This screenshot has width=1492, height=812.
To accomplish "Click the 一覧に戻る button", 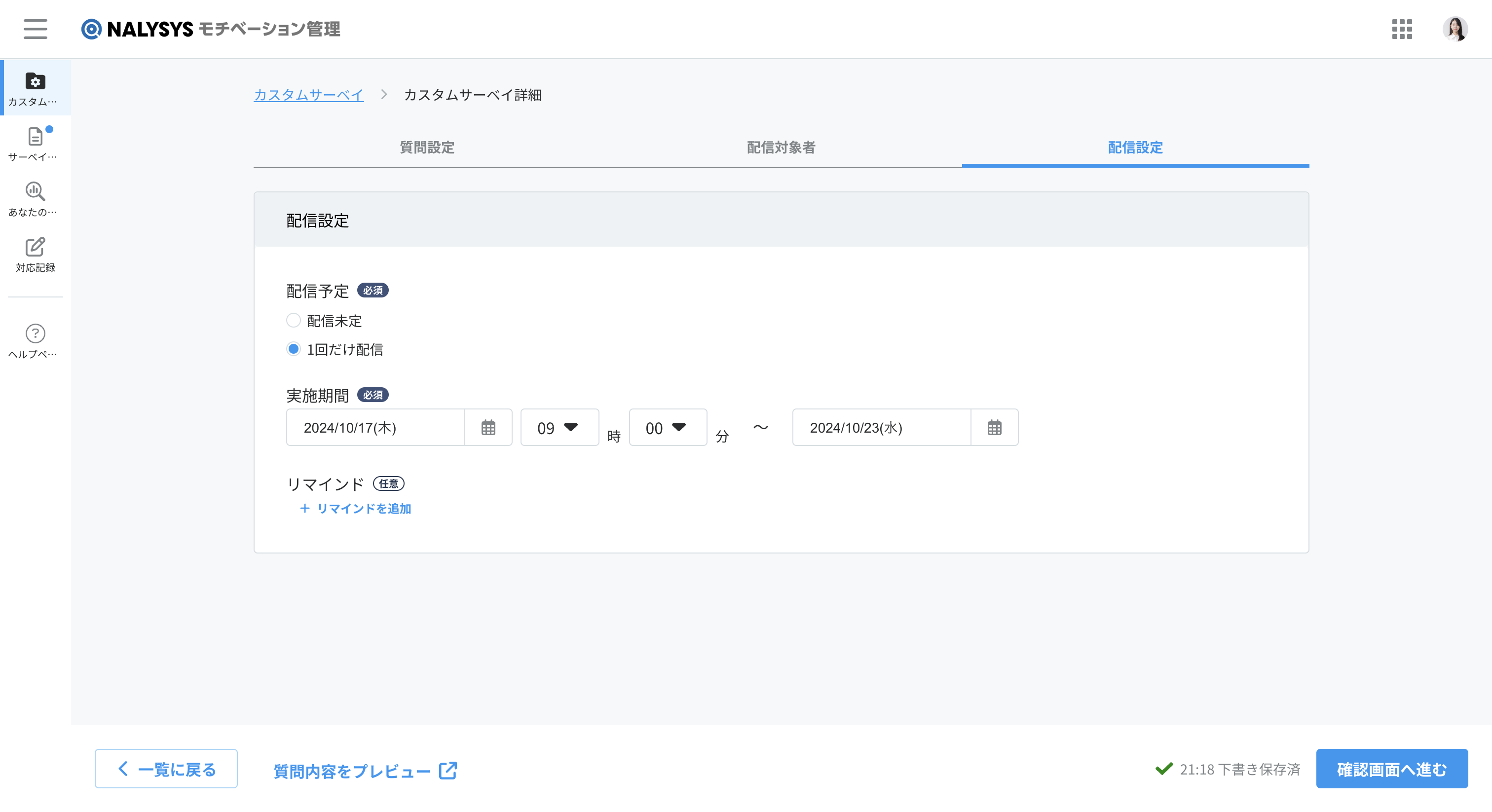I will tap(166, 769).
